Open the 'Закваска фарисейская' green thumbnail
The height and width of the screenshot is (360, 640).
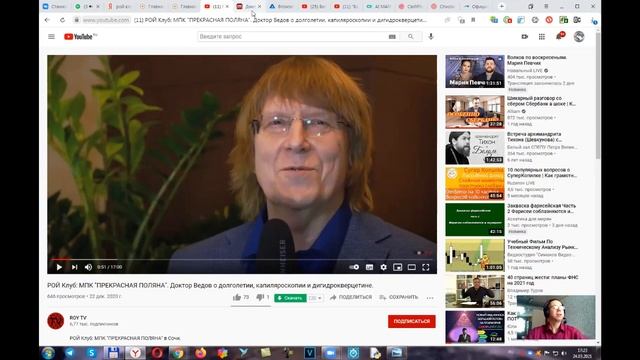coord(475,220)
